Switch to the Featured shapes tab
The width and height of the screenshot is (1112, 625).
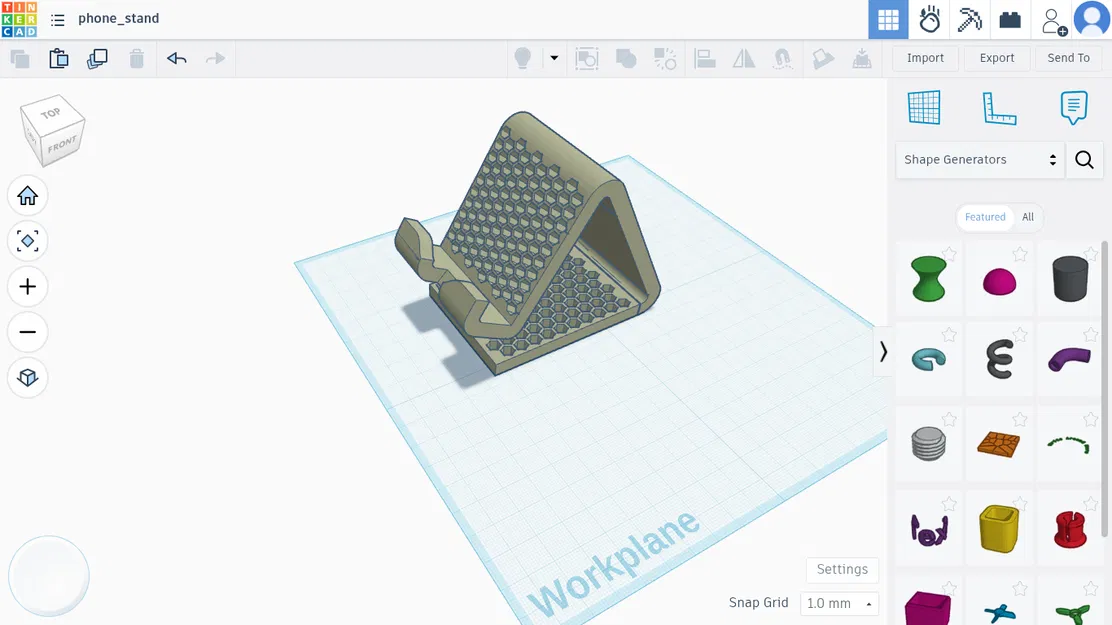point(984,217)
